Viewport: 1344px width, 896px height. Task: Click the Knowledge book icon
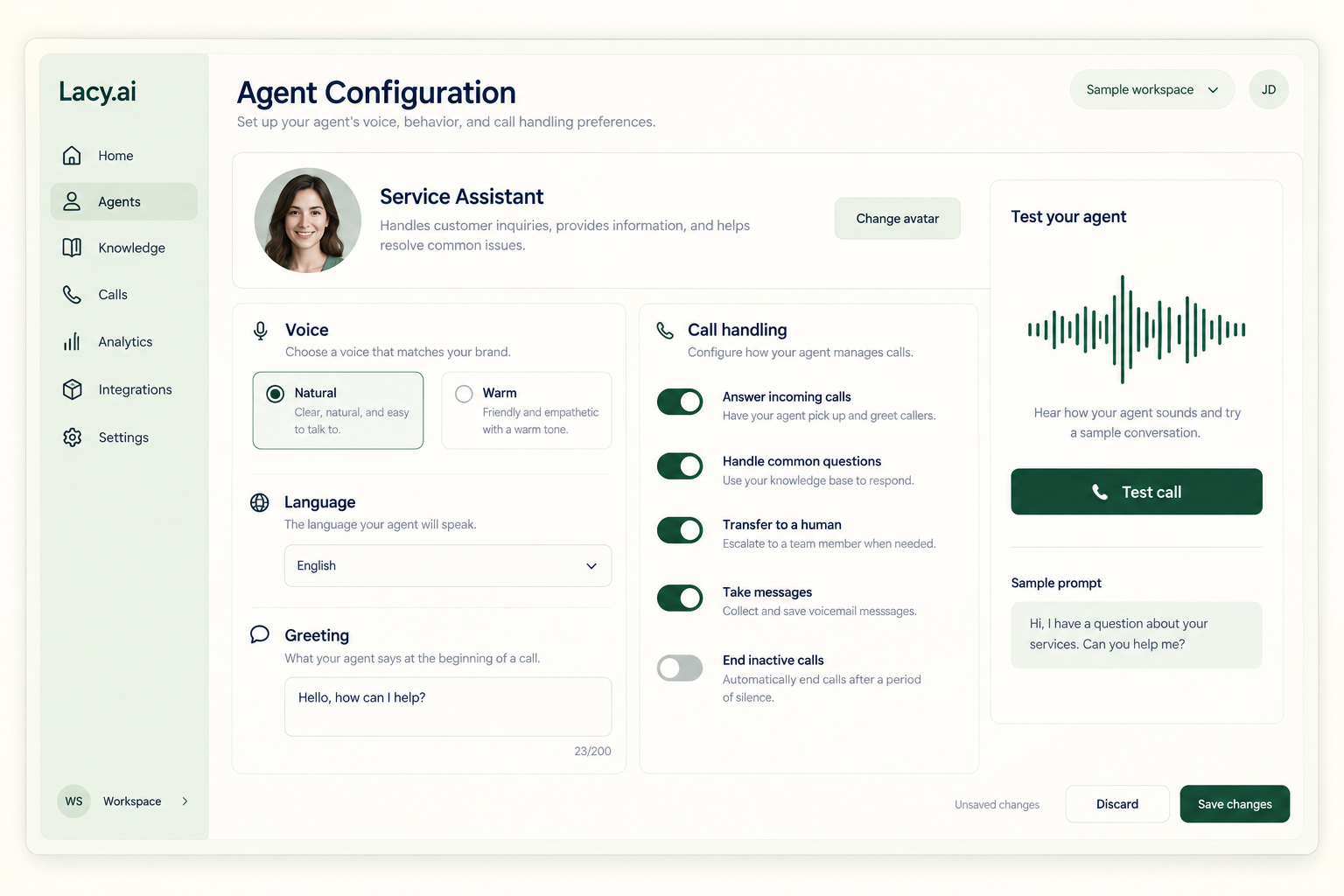coord(72,248)
